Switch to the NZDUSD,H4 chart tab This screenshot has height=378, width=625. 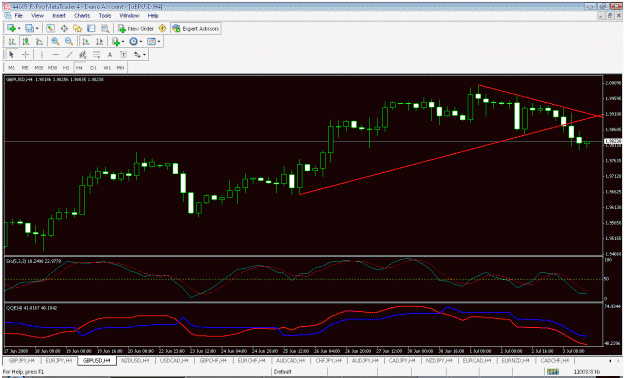[x=135, y=360]
